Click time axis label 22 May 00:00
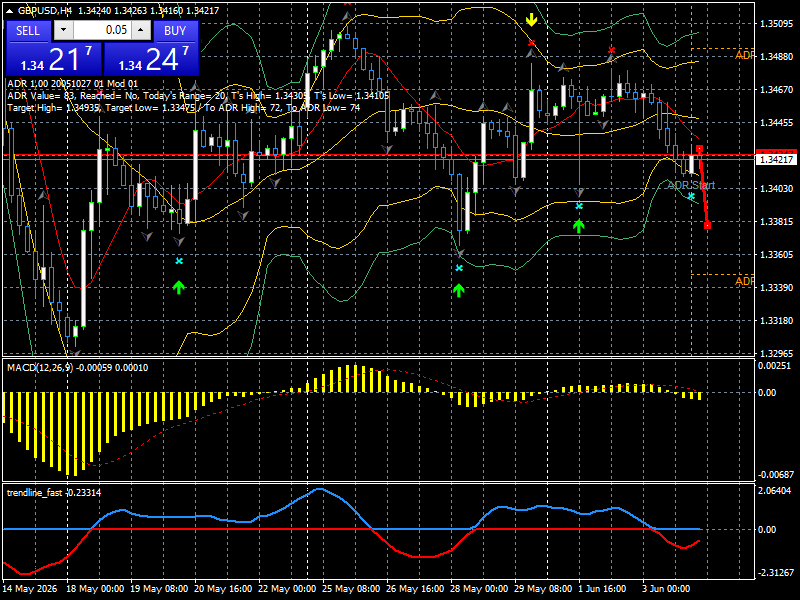 [287, 588]
